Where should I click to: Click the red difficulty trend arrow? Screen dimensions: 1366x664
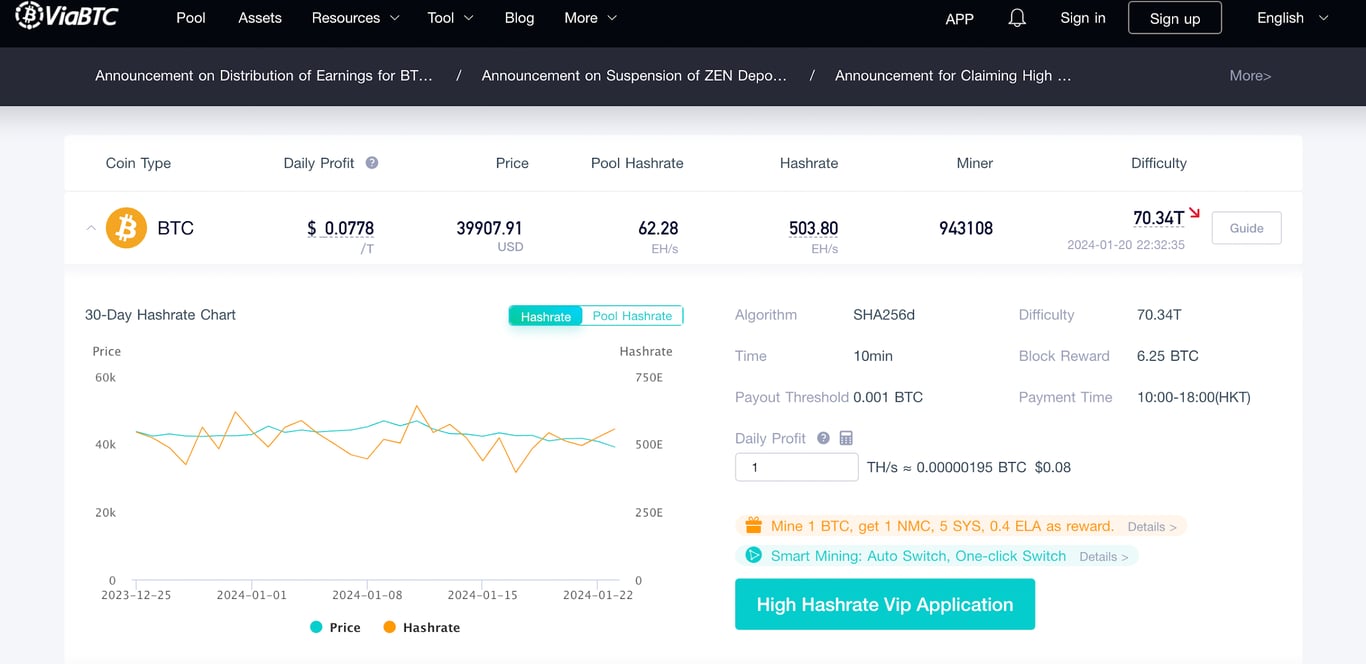tap(1194, 213)
